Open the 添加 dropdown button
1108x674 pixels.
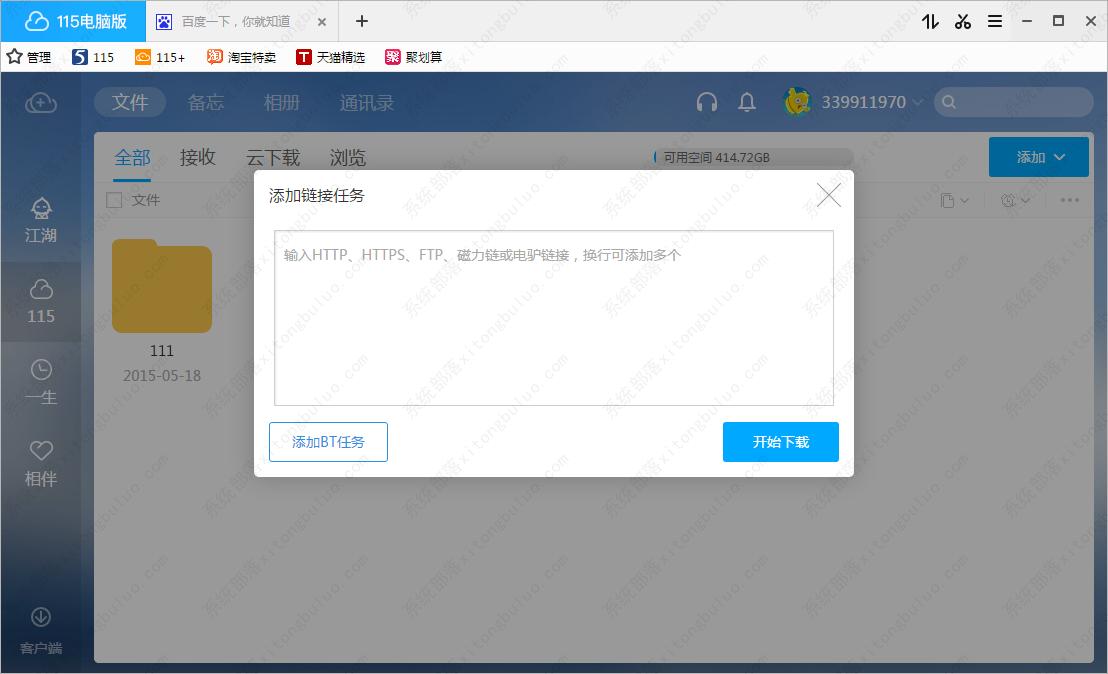[x=1038, y=157]
